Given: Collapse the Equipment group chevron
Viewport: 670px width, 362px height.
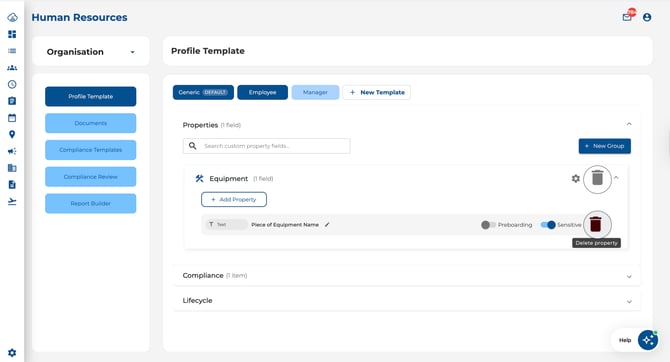Looking at the screenshot, I should tap(616, 178).
